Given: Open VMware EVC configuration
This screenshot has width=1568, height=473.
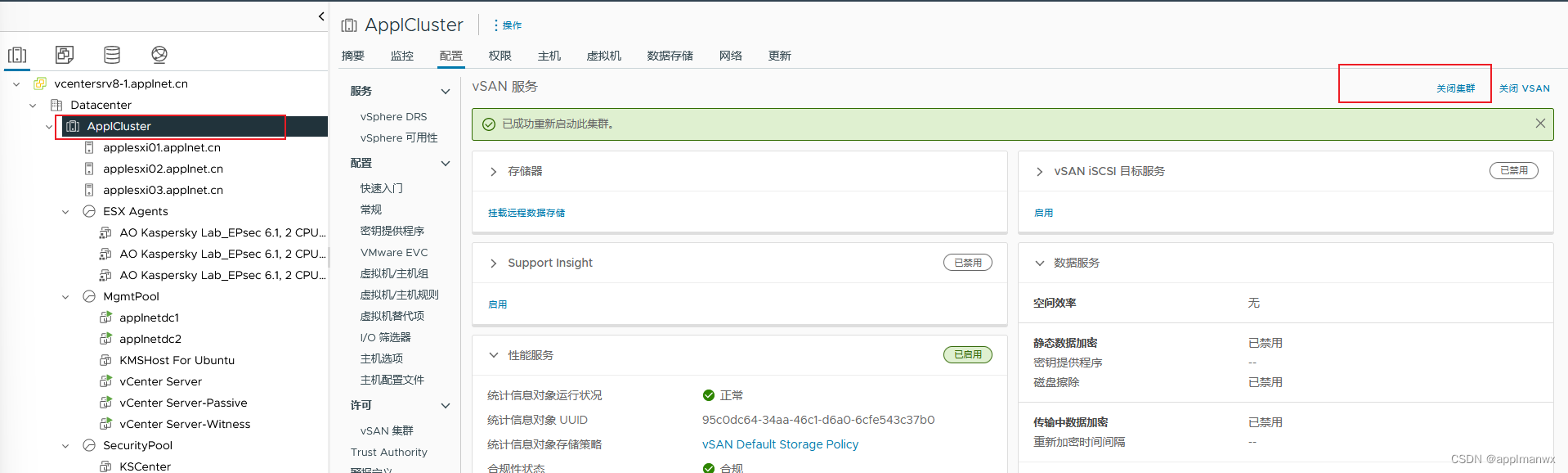Looking at the screenshot, I should 394,253.
